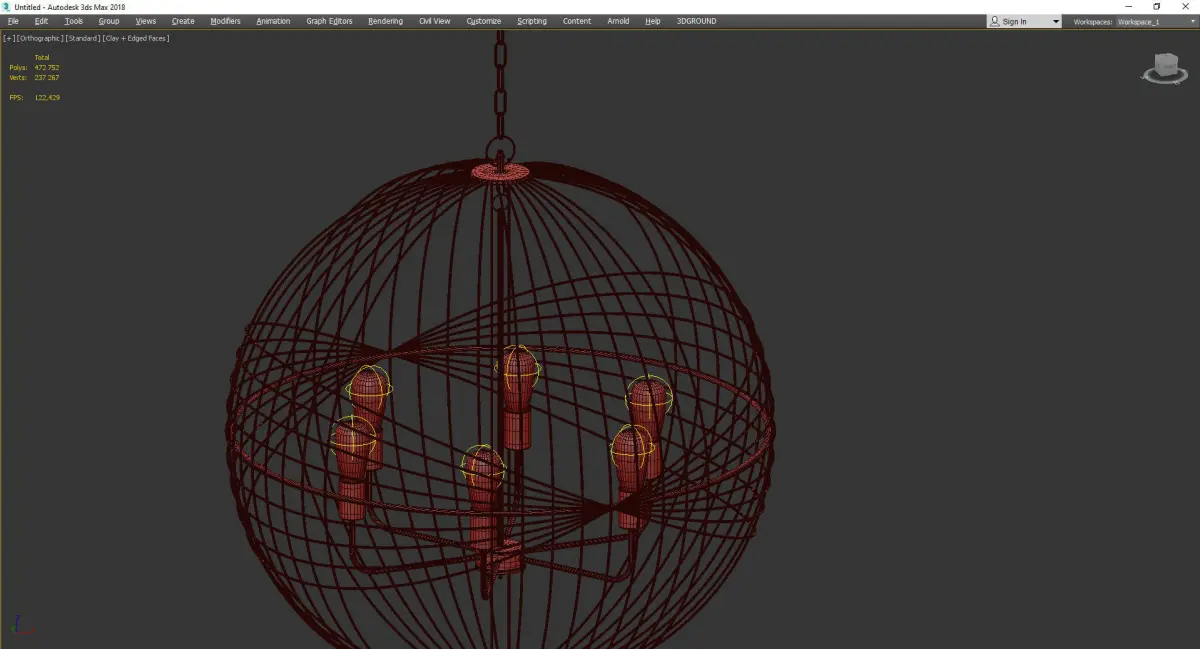This screenshot has height=649, width=1200.
Task: Open the Group menu
Action: pos(109,21)
